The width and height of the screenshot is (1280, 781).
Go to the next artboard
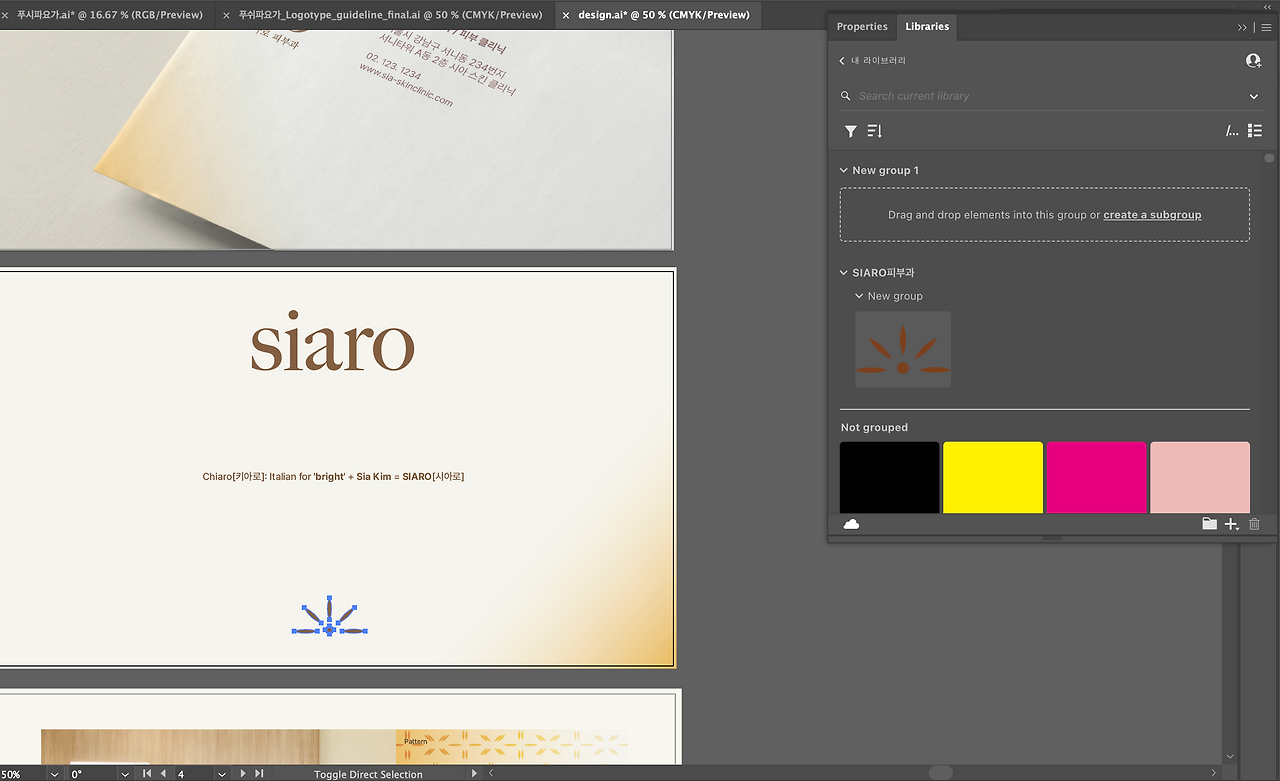point(243,774)
